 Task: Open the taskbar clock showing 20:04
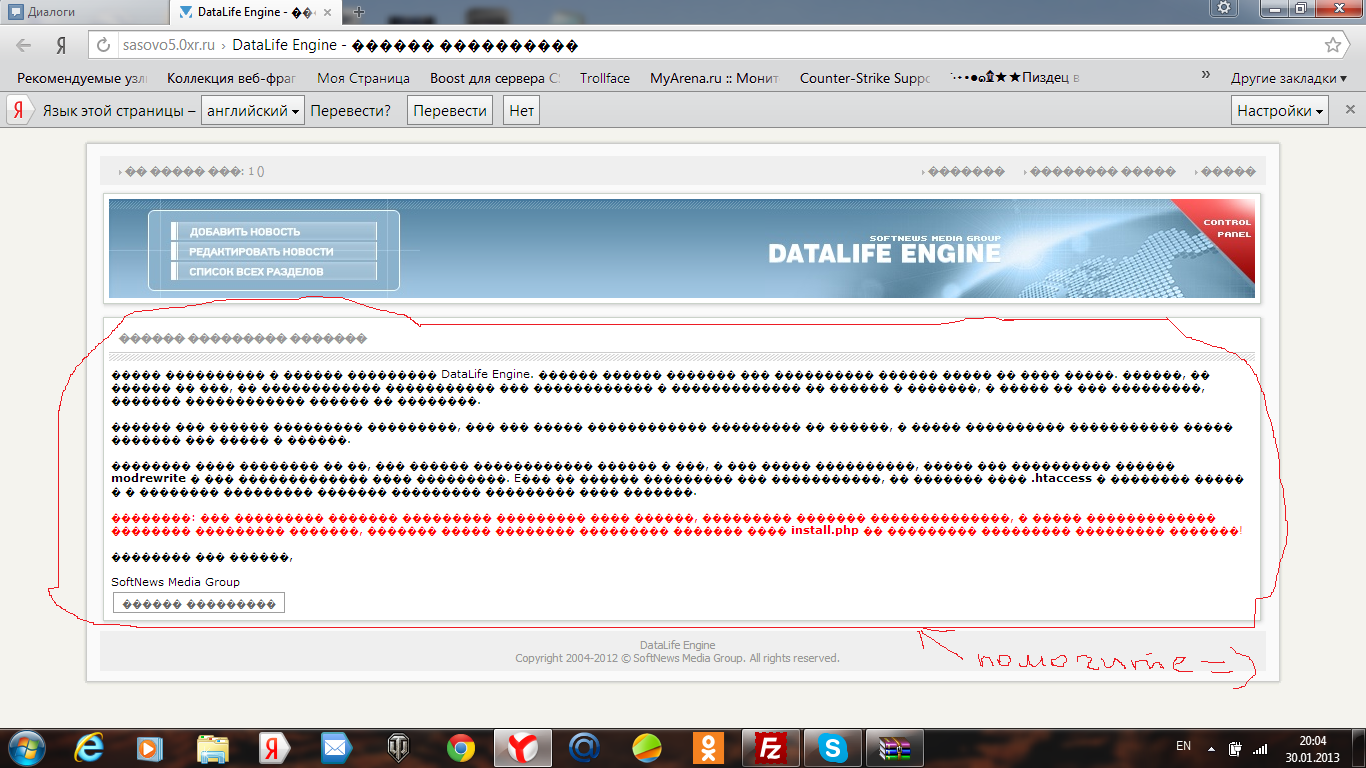[x=1312, y=748]
